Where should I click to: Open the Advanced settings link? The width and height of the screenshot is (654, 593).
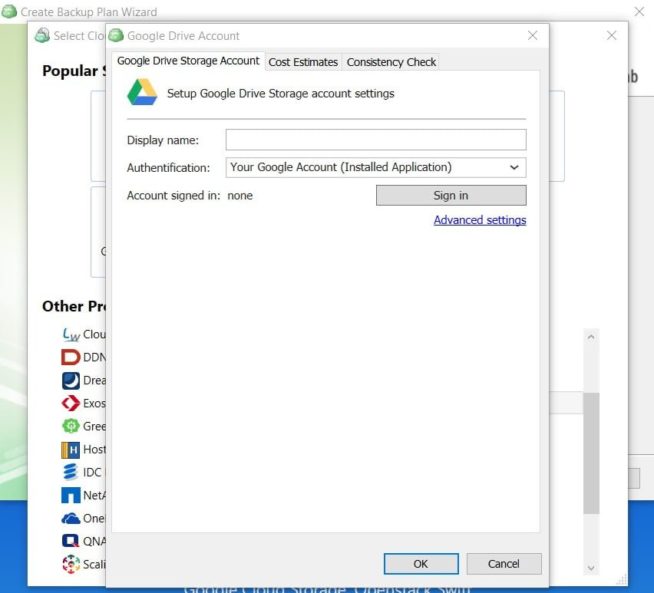coord(480,220)
